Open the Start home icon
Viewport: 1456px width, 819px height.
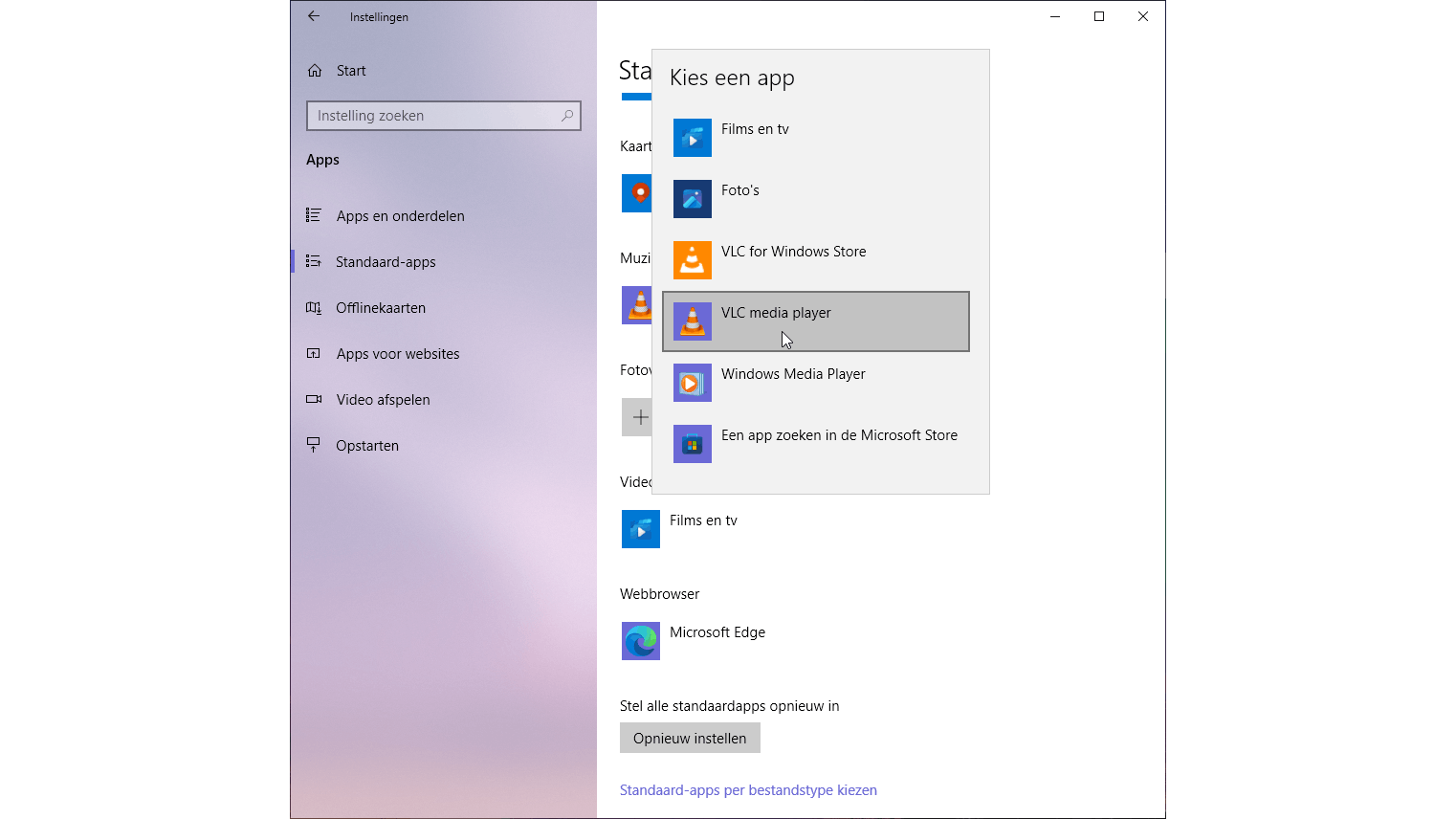tap(315, 71)
